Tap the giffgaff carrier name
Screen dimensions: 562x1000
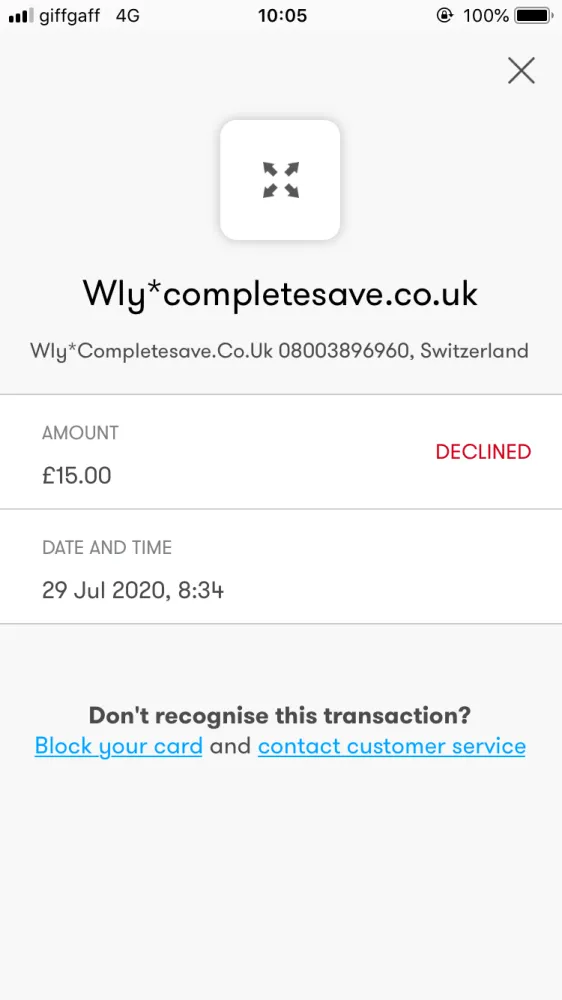[70, 16]
